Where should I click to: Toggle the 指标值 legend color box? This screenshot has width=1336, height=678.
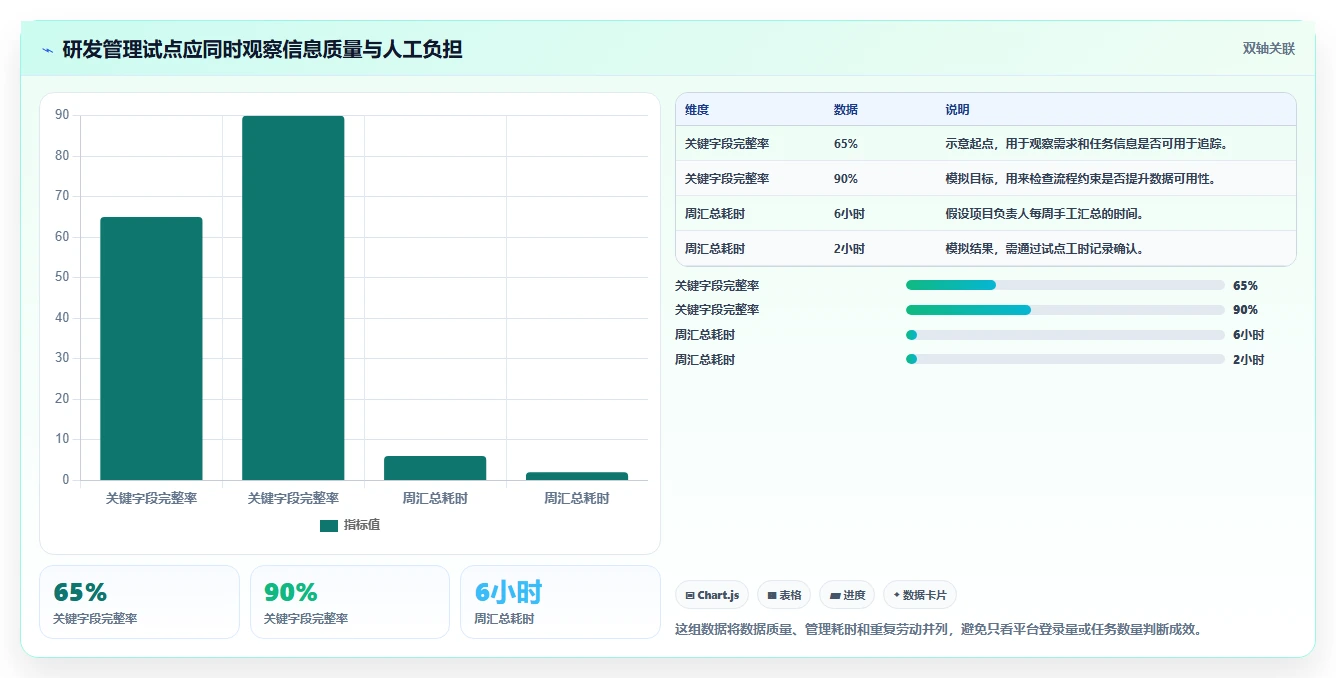pyautogui.click(x=329, y=525)
